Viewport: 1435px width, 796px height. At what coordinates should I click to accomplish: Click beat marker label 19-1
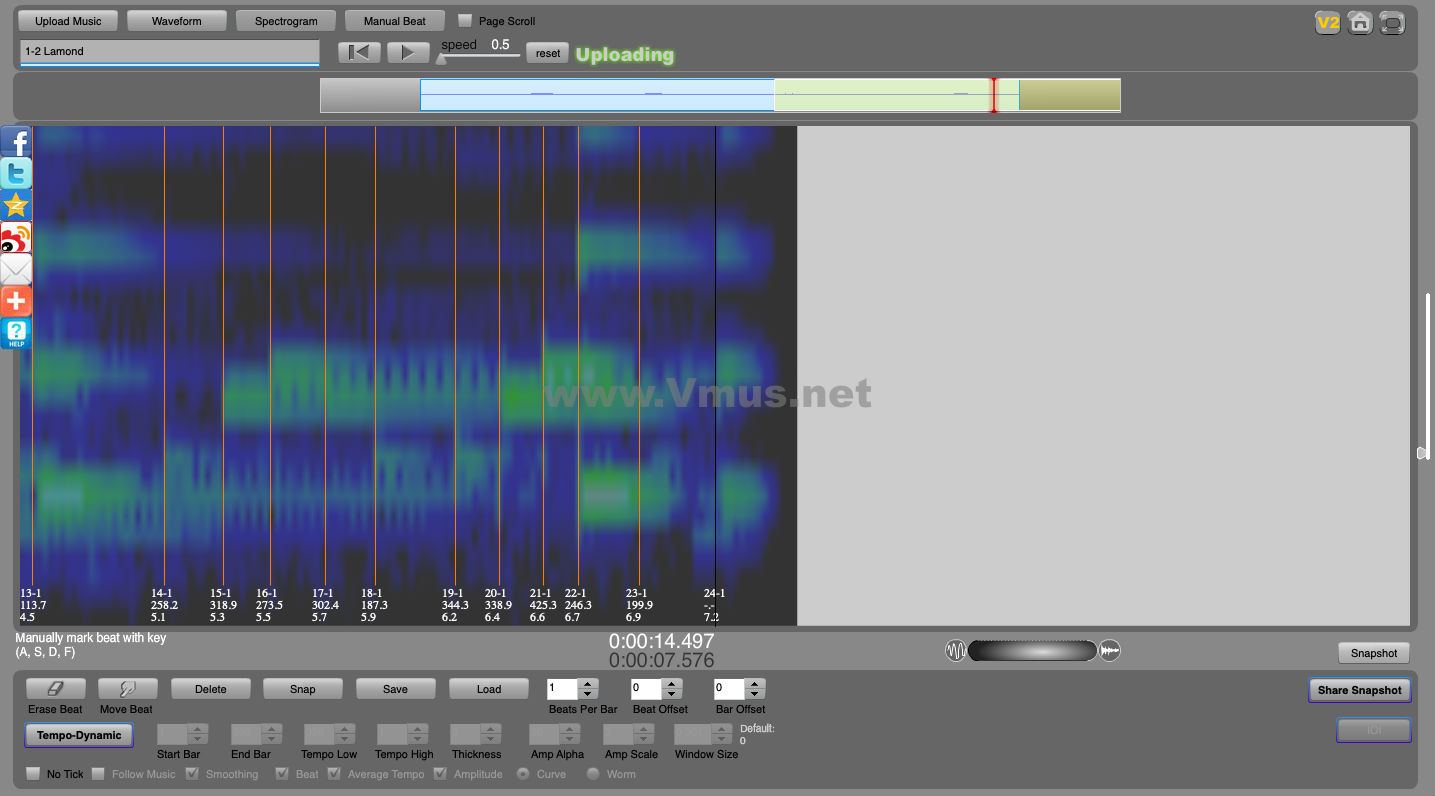point(452,593)
